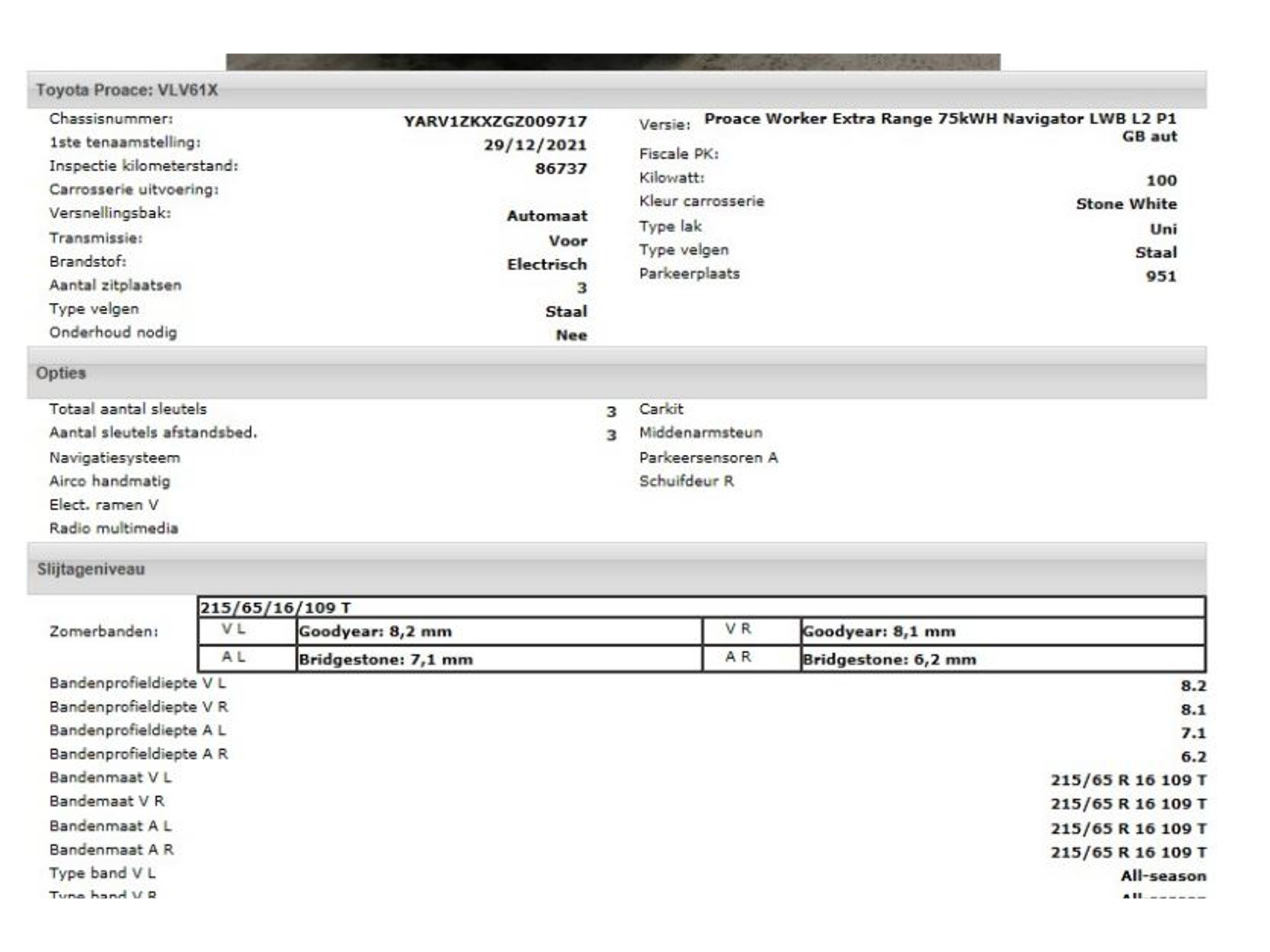The width and height of the screenshot is (1270, 952).
Task: Click the V L tyre position cell
Action: click(x=247, y=631)
